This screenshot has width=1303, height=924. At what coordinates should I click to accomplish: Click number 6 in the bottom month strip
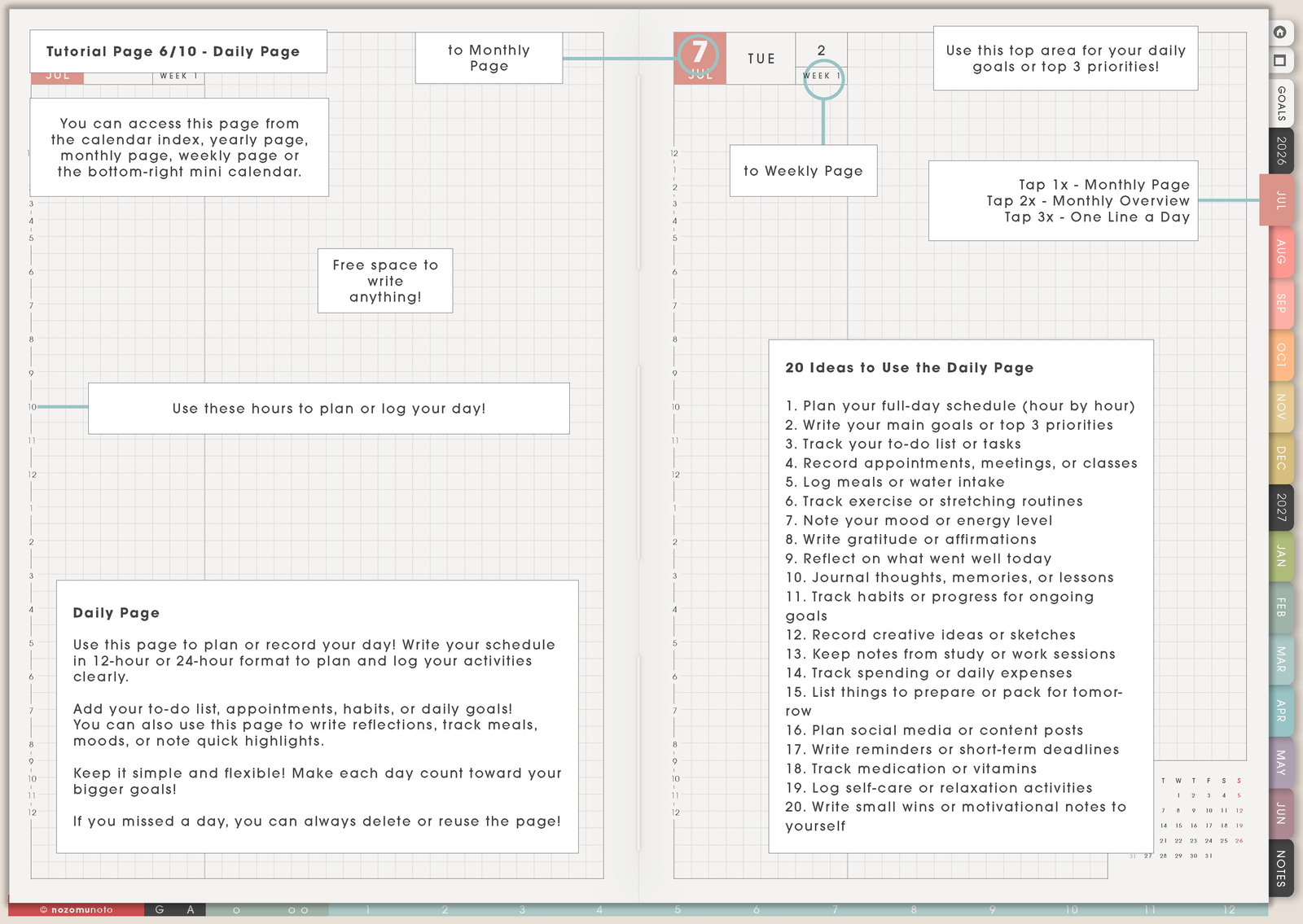pyautogui.click(x=757, y=909)
